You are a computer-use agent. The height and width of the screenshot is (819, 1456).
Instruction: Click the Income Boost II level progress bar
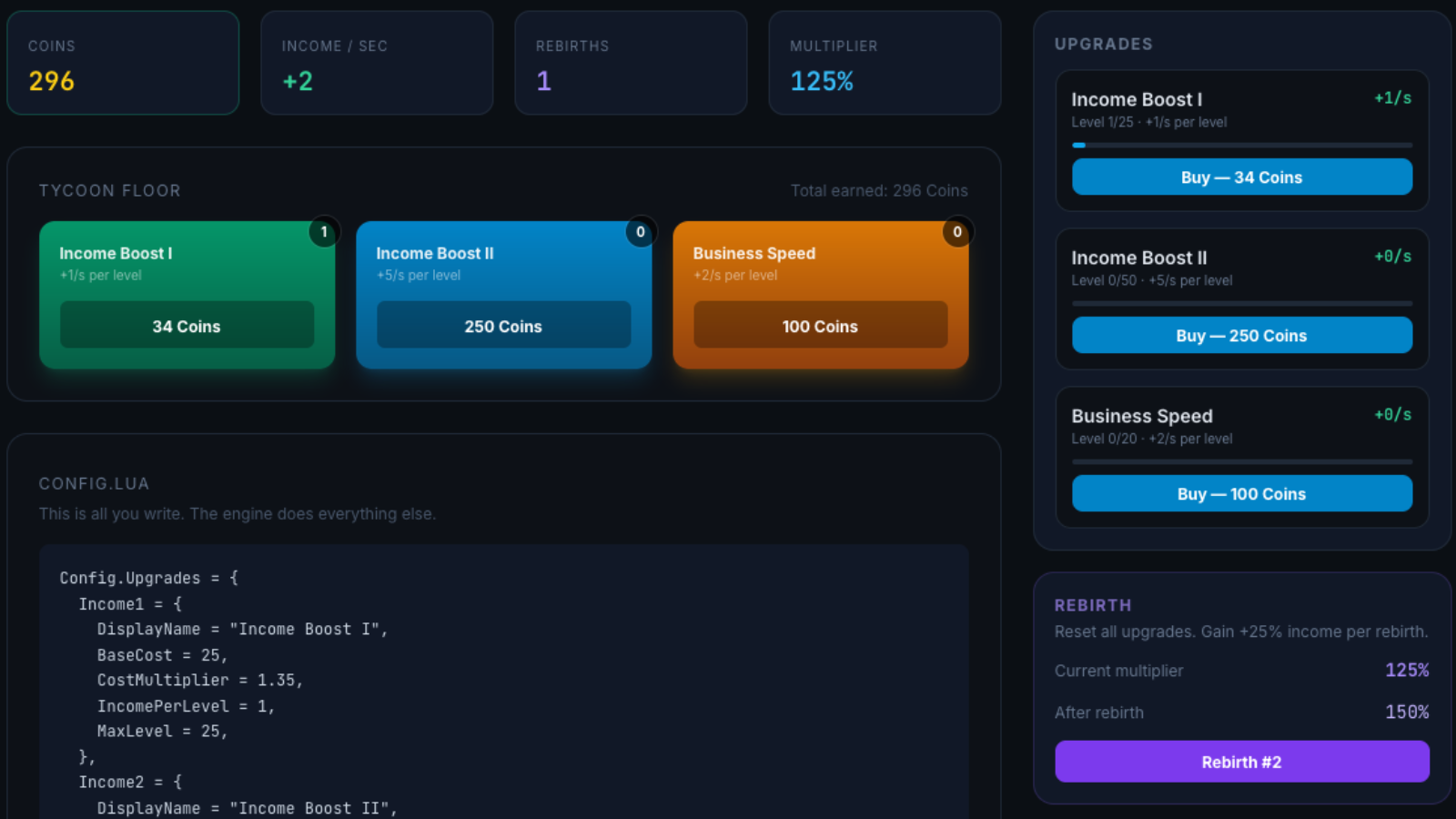click(x=1242, y=303)
